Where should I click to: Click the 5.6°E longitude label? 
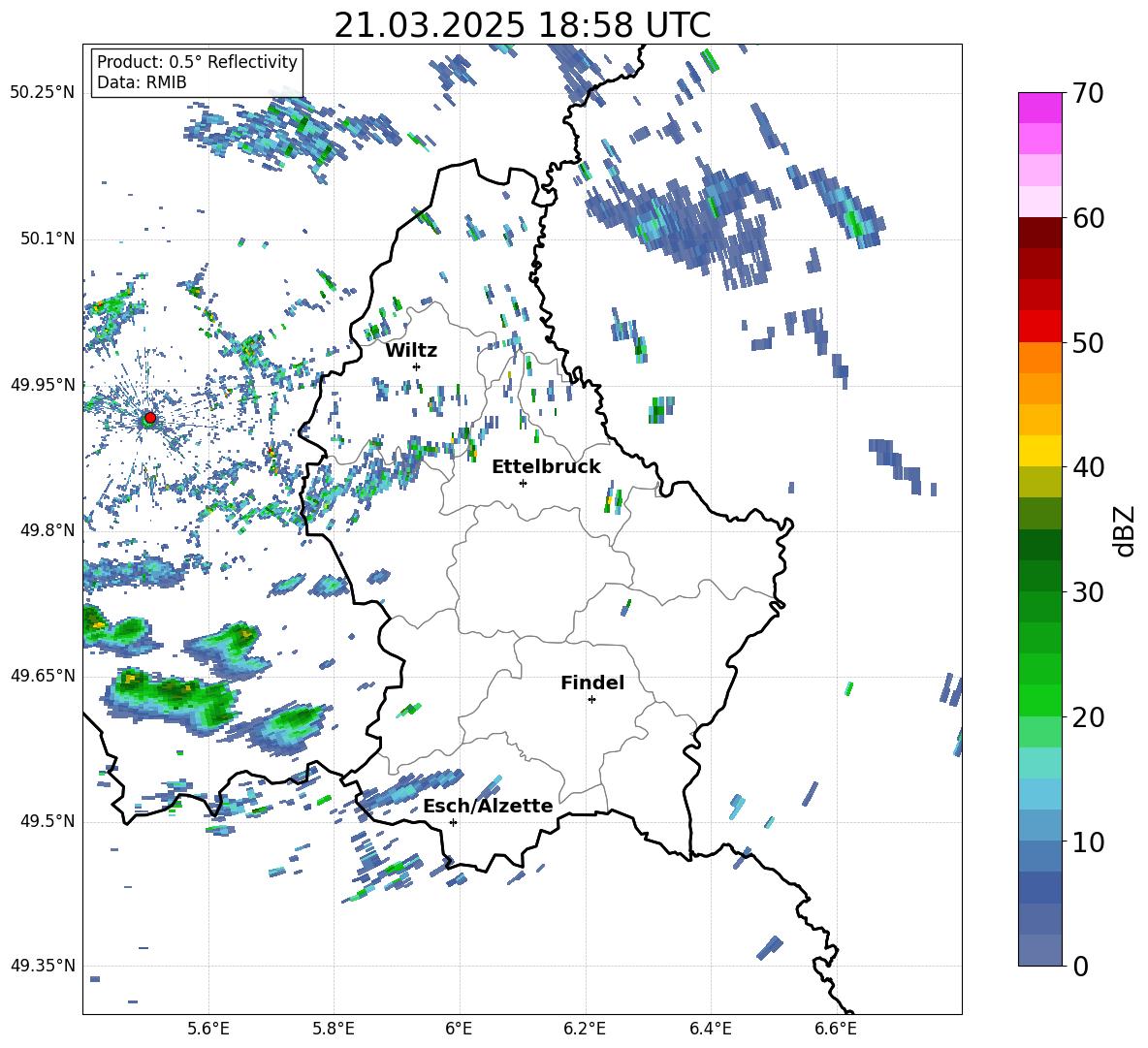[x=208, y=1029]
